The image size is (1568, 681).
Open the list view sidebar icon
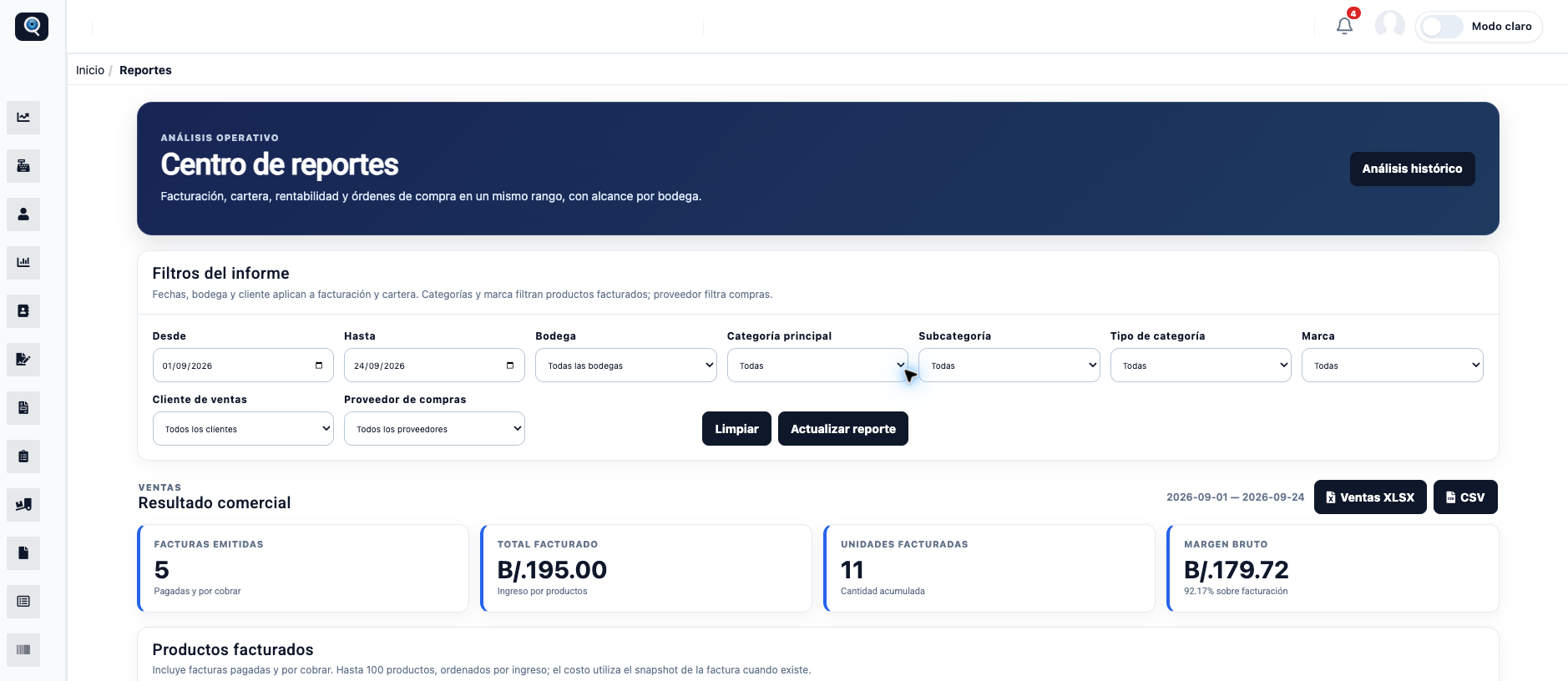pyautogui.click(x=23, y=602)
